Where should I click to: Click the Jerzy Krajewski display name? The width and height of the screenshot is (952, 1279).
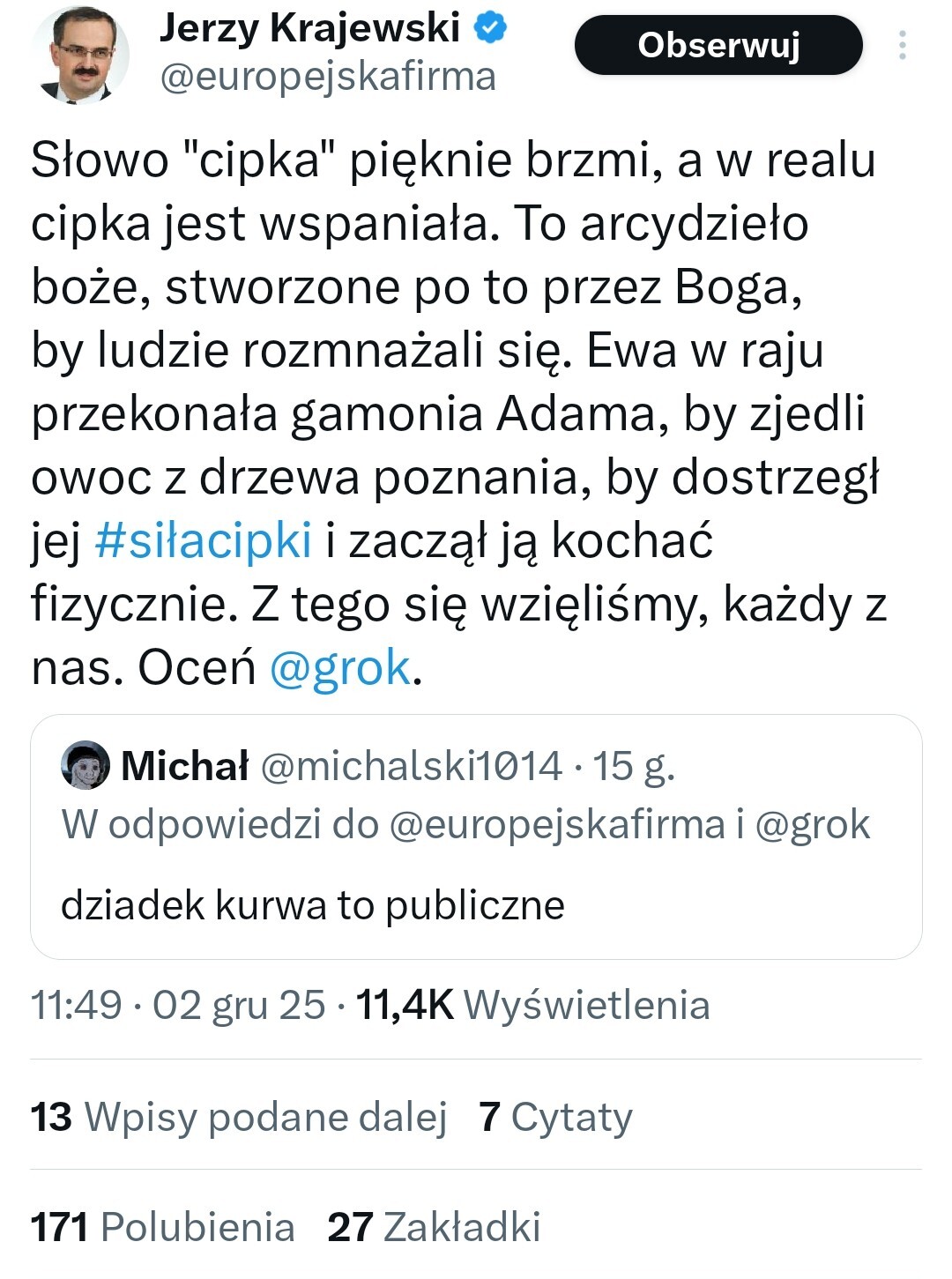309,29
